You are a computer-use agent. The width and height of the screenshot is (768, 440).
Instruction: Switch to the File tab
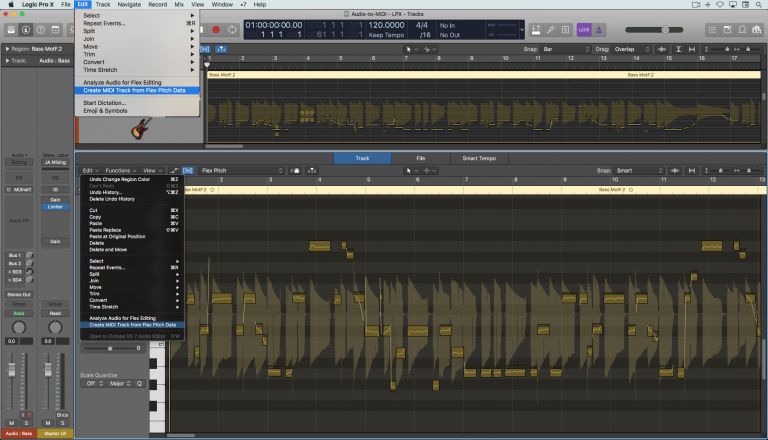(421, 158)
